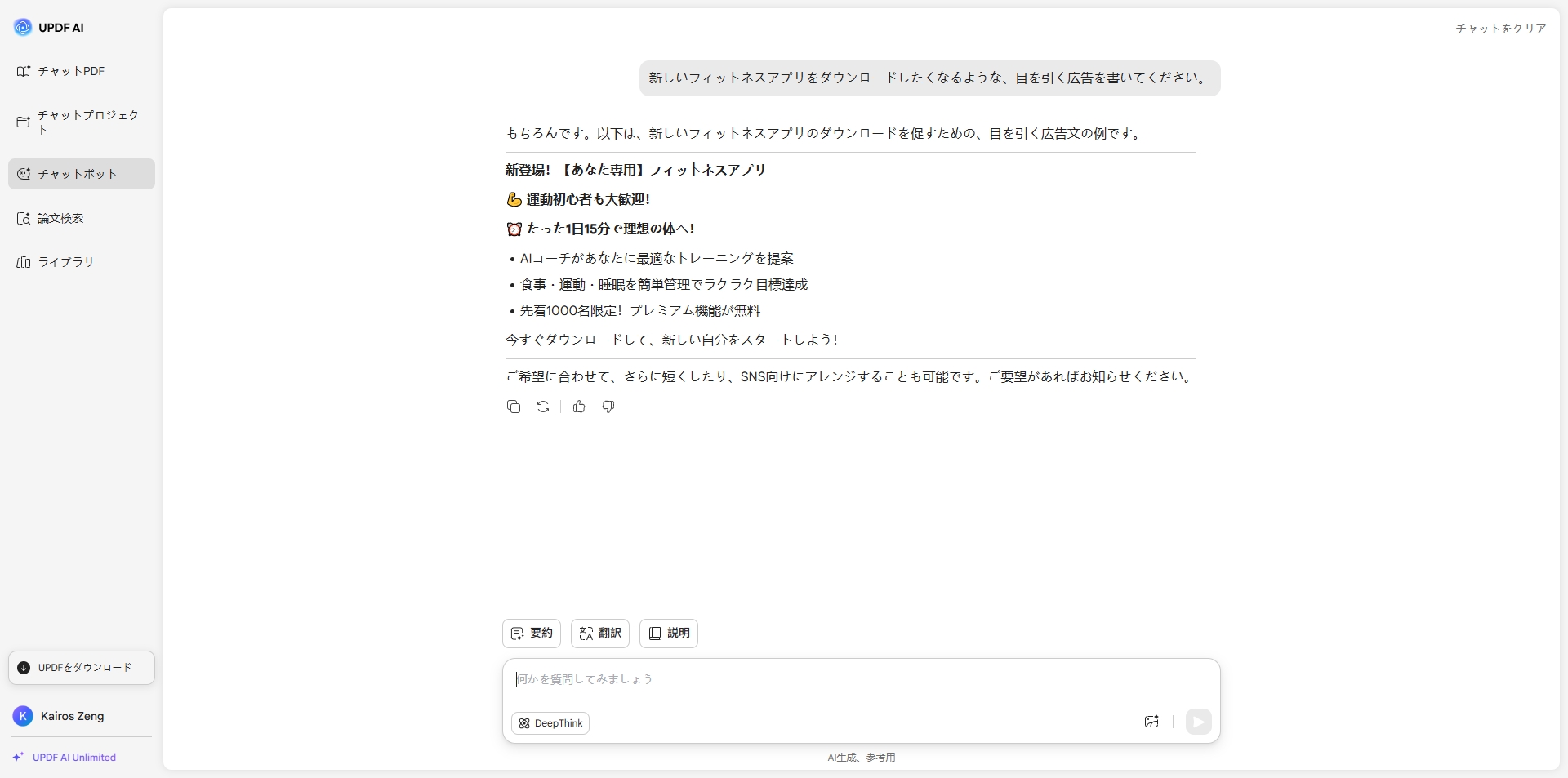Open ライブラリ in the sidebar

(x=82, y=262)
